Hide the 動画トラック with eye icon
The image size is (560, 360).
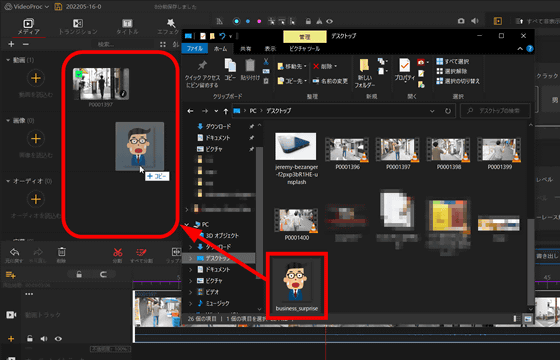tap(58, 338)
